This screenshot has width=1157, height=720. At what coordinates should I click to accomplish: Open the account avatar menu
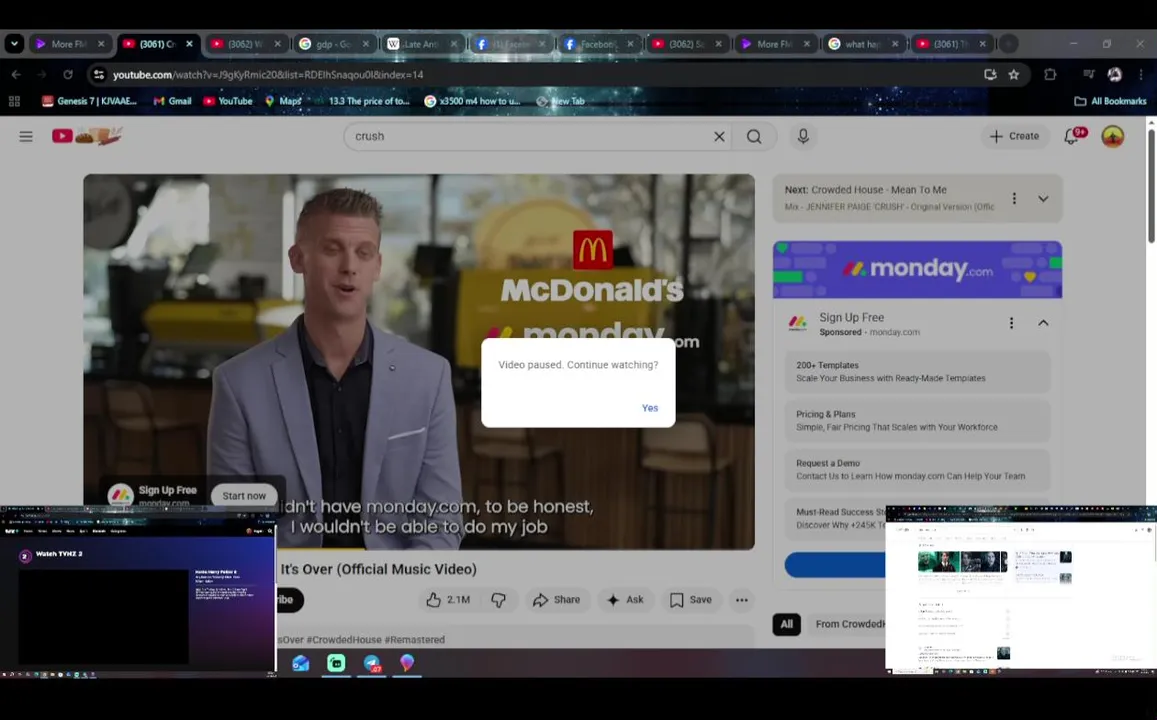(x=1112, y=136)
